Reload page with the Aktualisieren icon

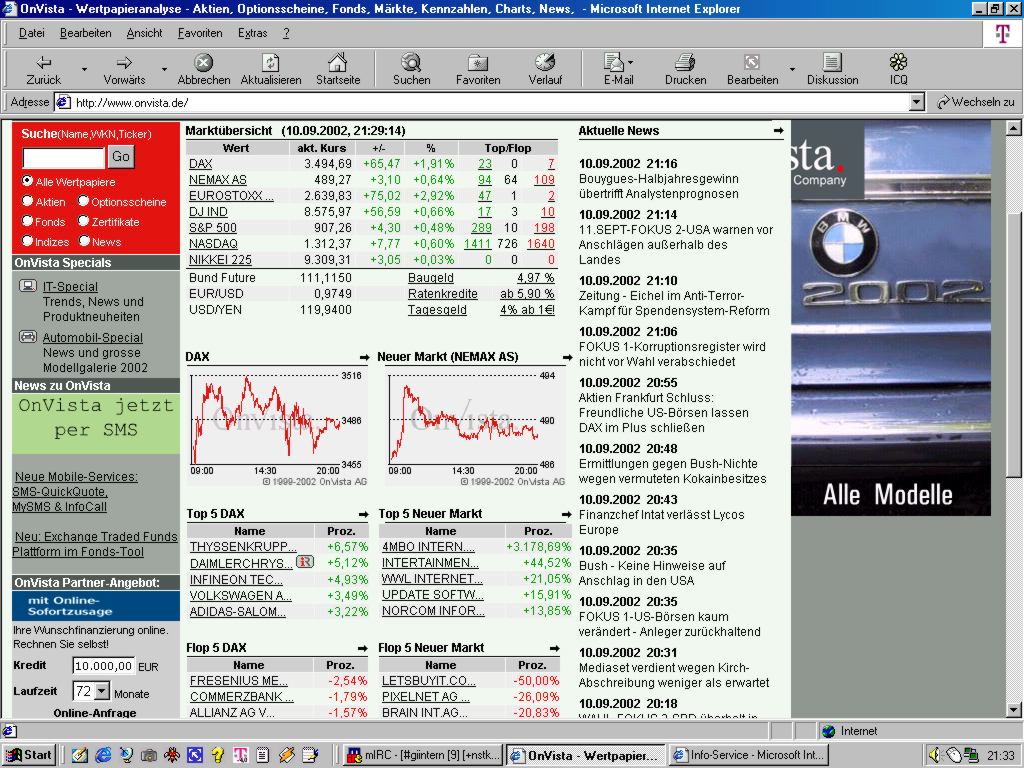(270, 68)
